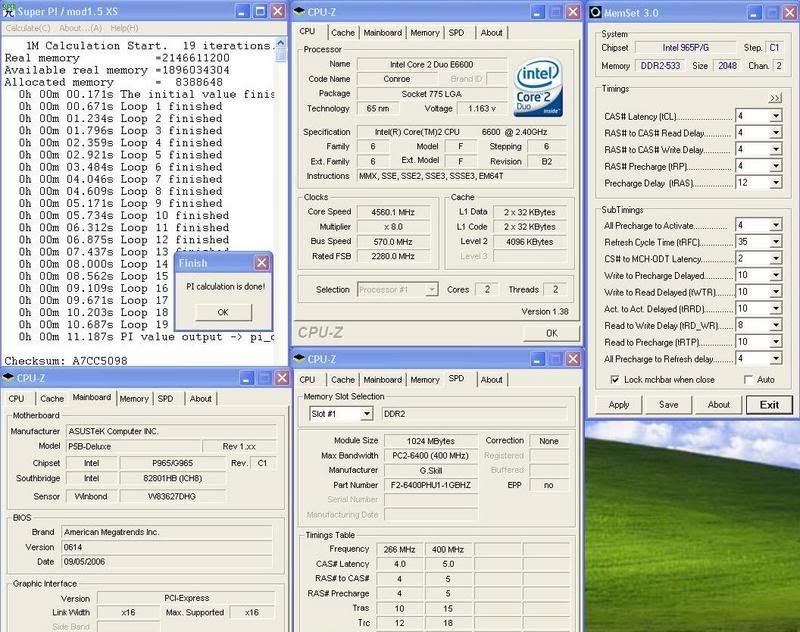Go to Memory tab in CPU-Z SPD window

424,380
